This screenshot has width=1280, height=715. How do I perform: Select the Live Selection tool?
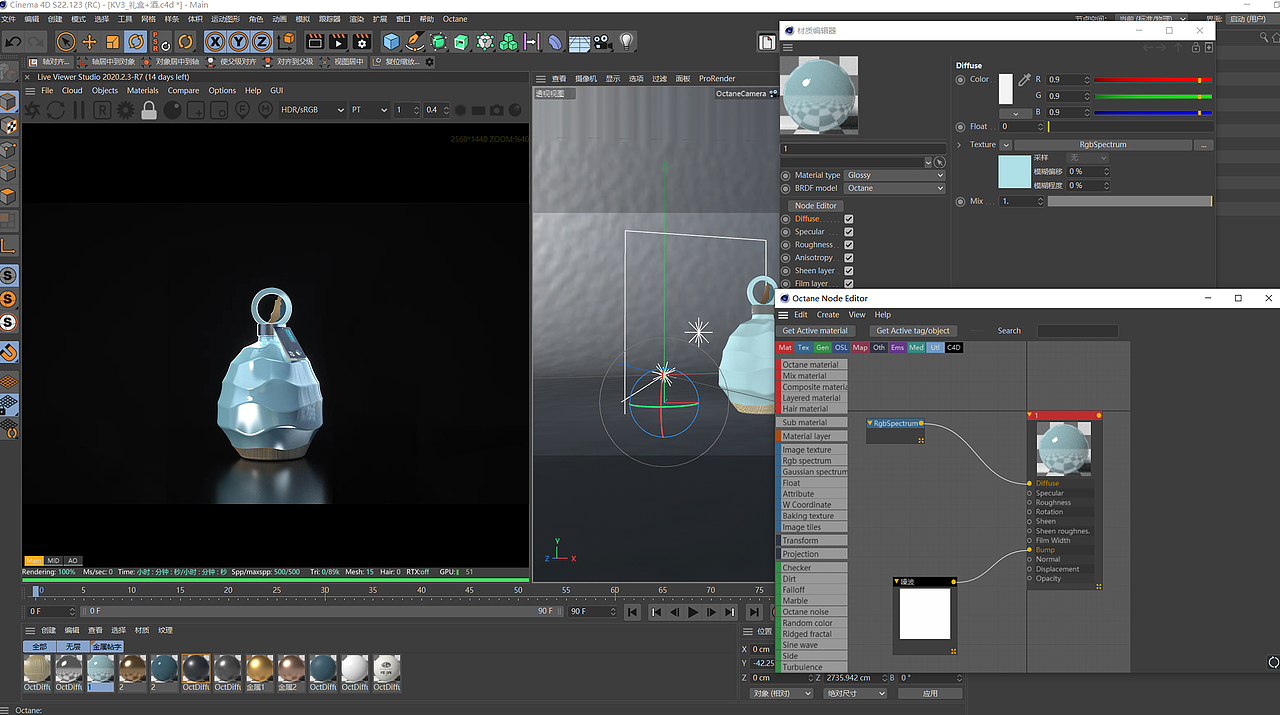[66, 42]
